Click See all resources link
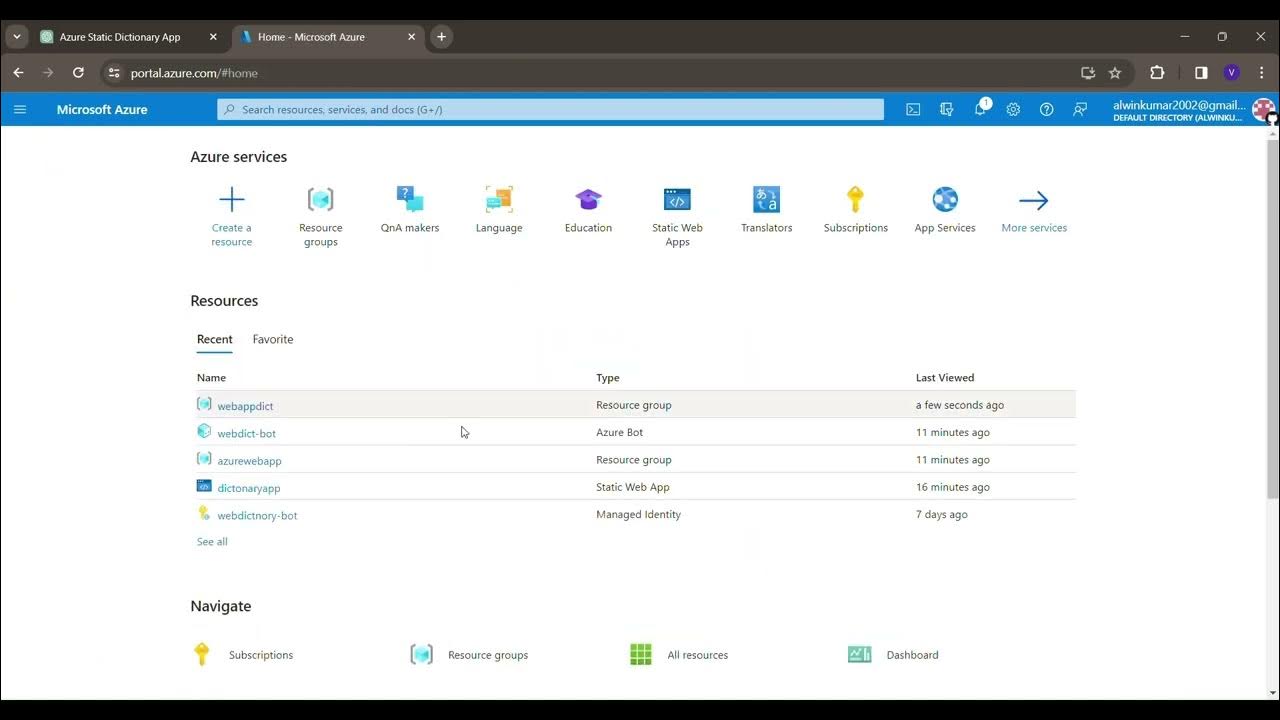The width and height of the screenshot is (1280, 720). [x=212, y=542]
